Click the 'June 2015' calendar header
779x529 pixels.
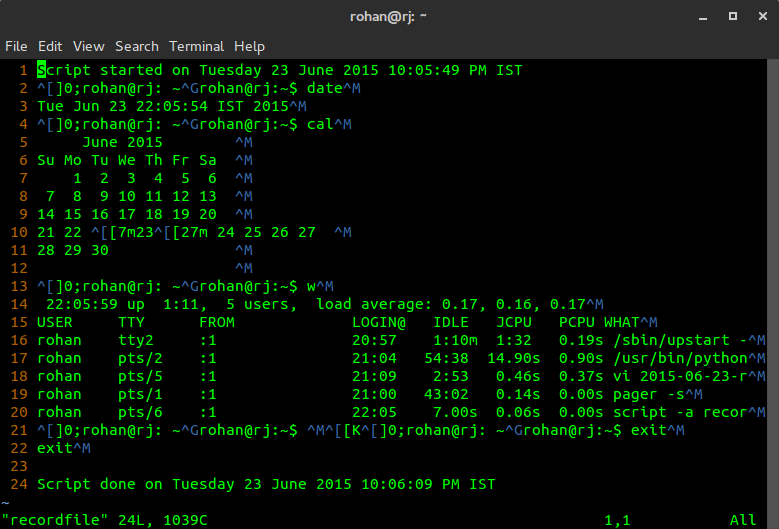click(123, 142)
